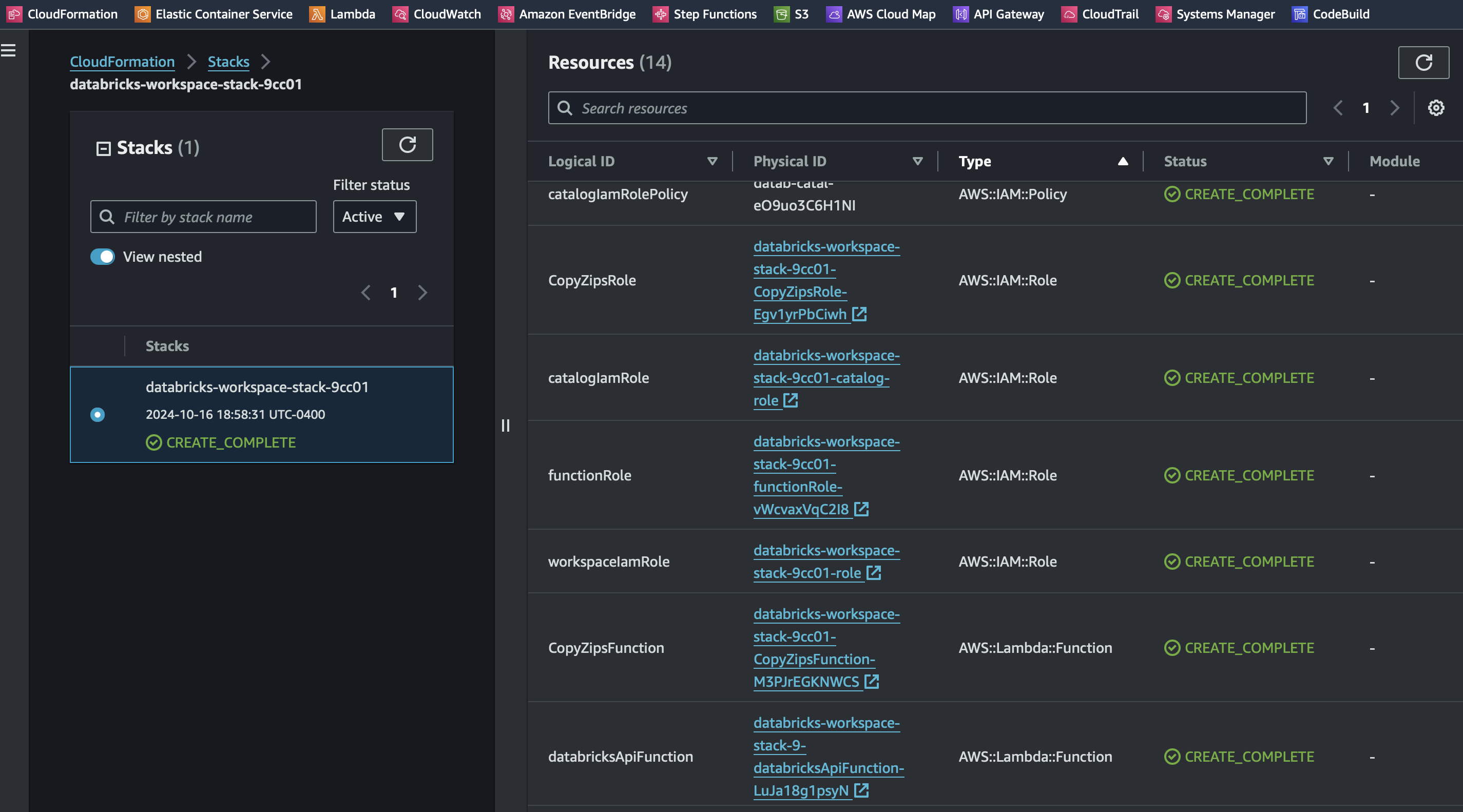The image size is (1463, 812).
Task: Sort by Physical ID column
Action: pyautogui.click(x=917, y=161)
